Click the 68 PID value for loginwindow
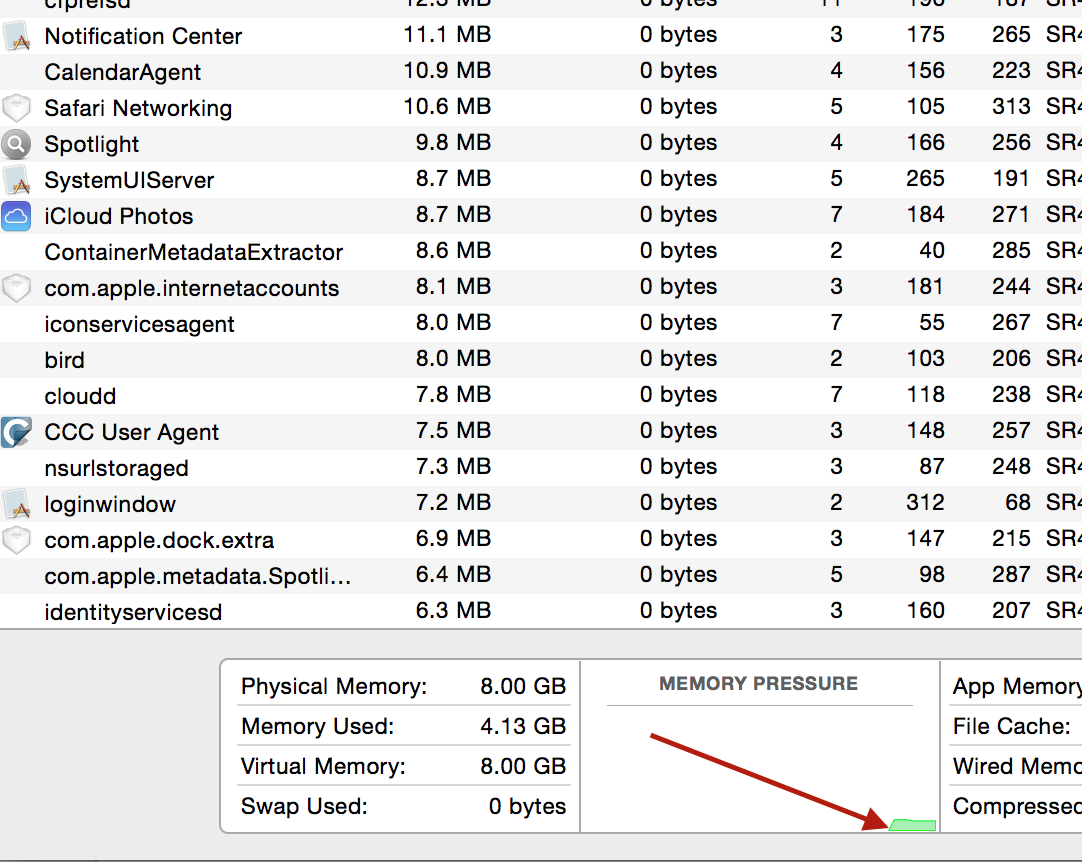This screenshot has height=862, width=1082. (x=1018, y=502)
